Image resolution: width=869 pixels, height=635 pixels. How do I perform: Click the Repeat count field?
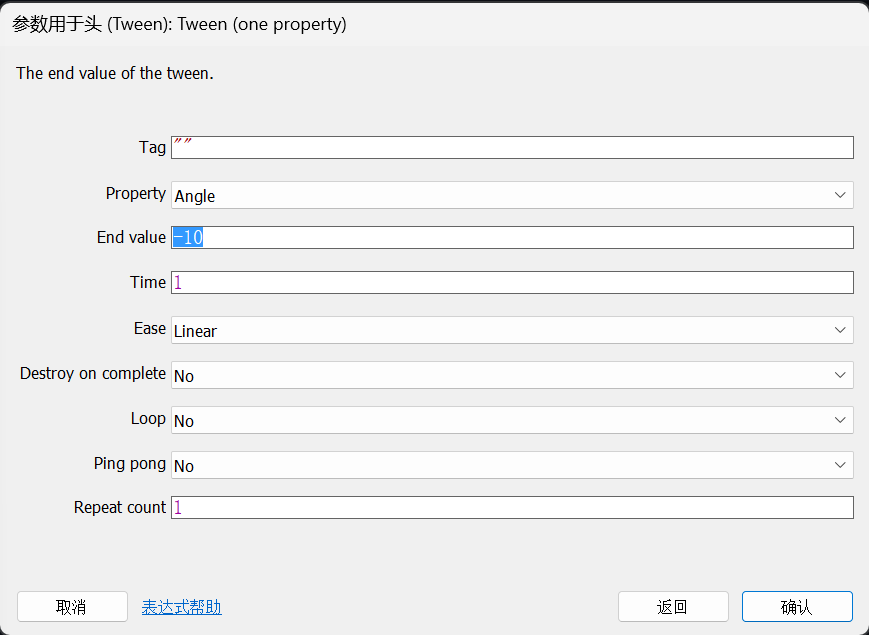click(x=512, y=507)
